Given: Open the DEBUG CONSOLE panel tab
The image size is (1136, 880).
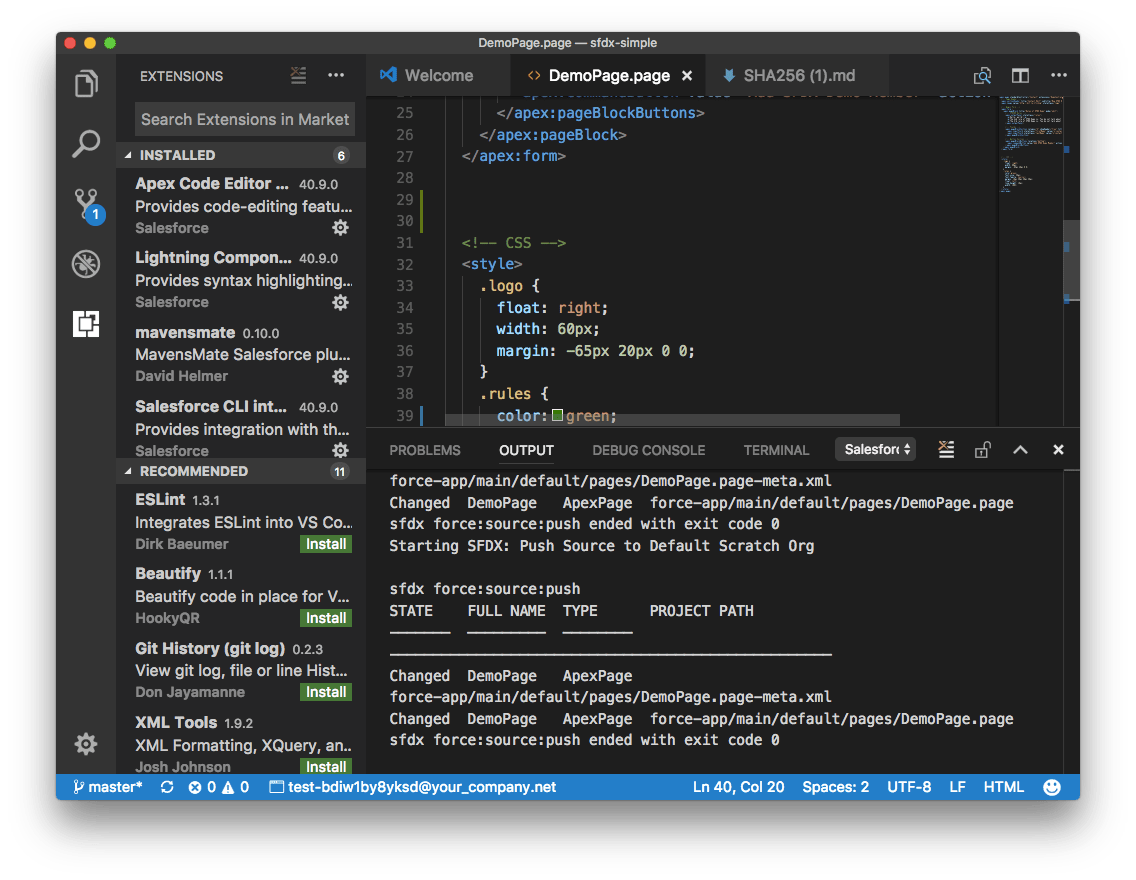Looking at the screenshot, I should tap(648, 451).
